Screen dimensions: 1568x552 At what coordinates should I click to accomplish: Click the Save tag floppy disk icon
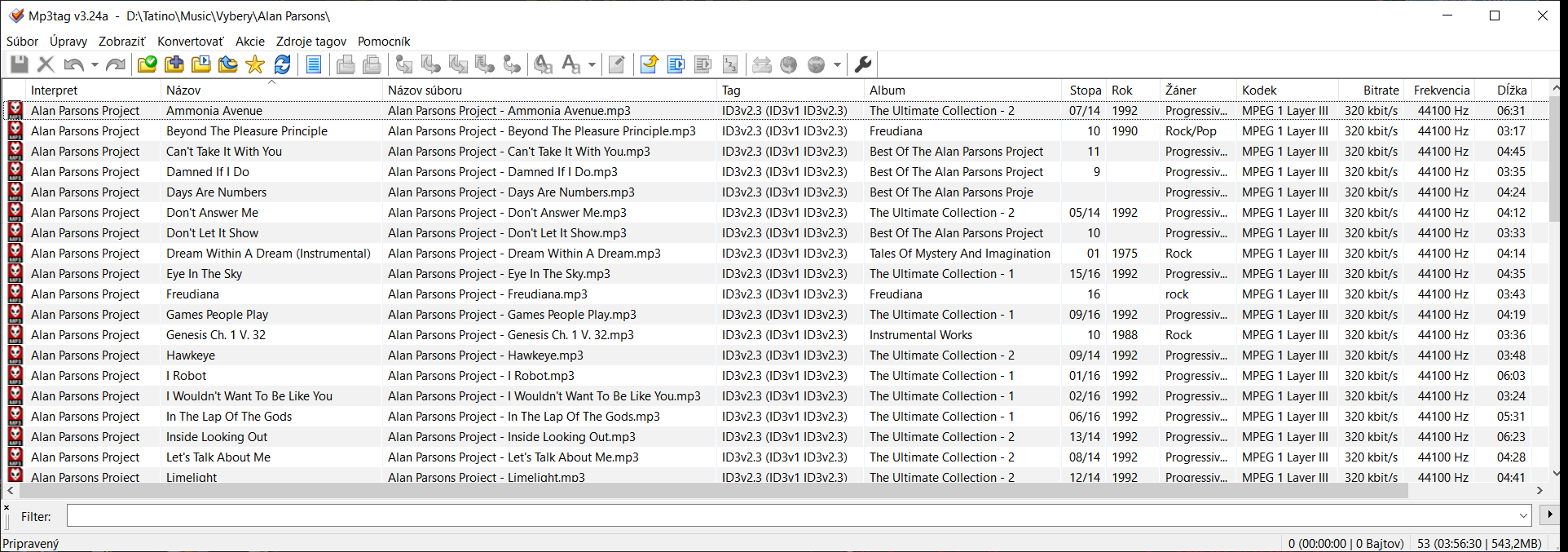click(x=20, y=64)
